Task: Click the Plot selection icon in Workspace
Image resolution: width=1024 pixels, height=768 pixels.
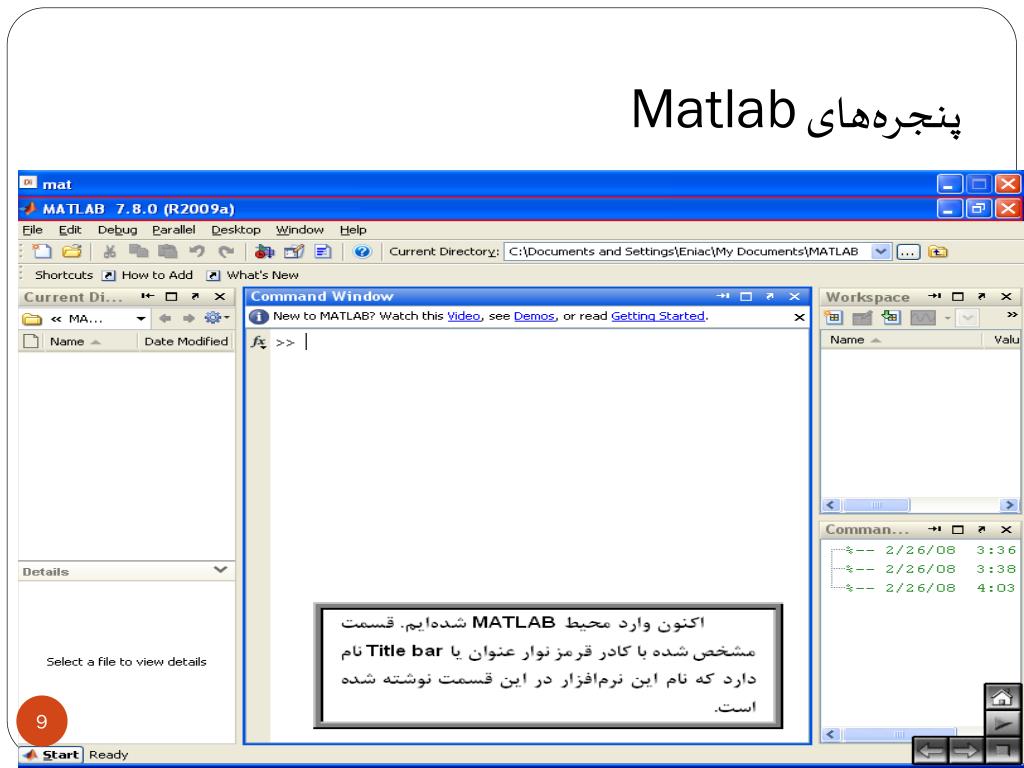Action: [923, 318]
